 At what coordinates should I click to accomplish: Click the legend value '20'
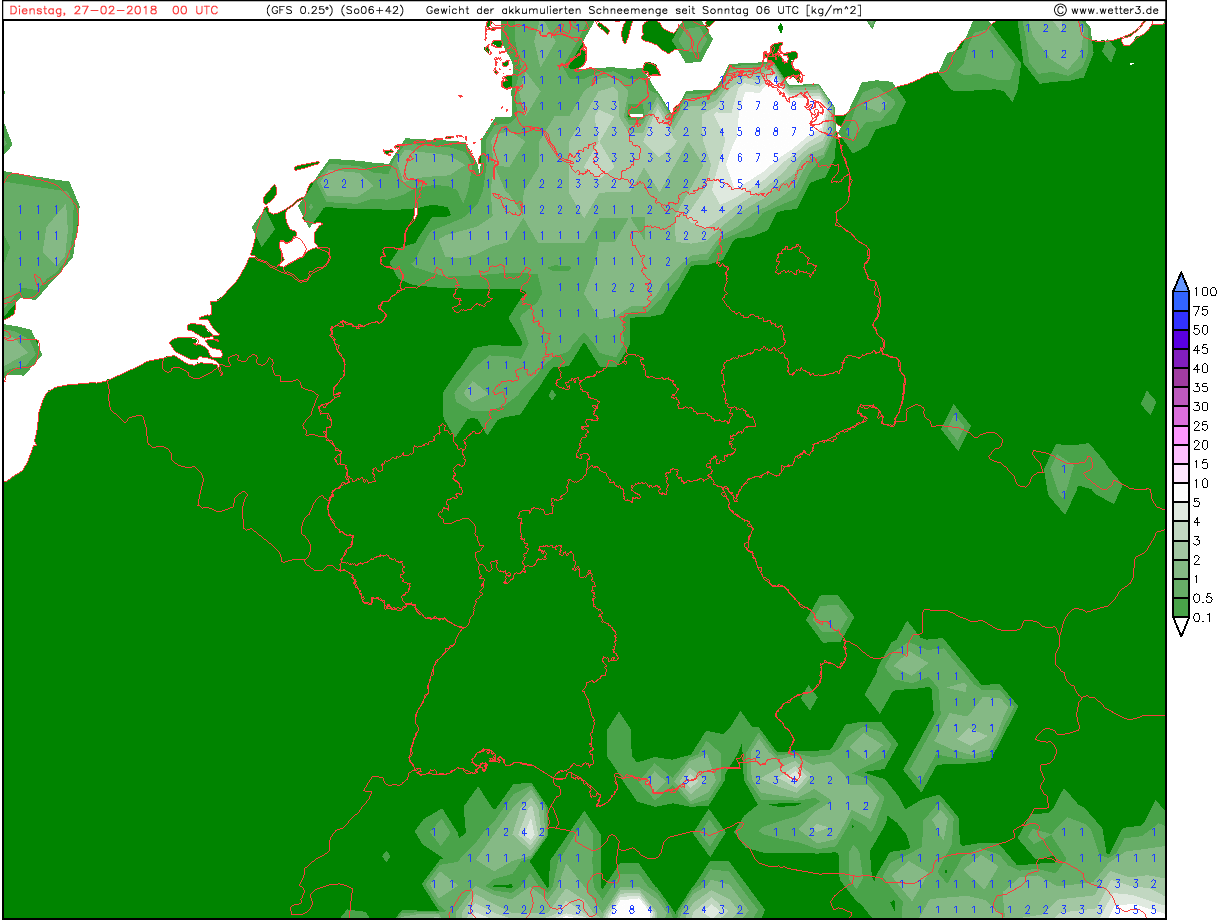click(x=1201, y=445)
